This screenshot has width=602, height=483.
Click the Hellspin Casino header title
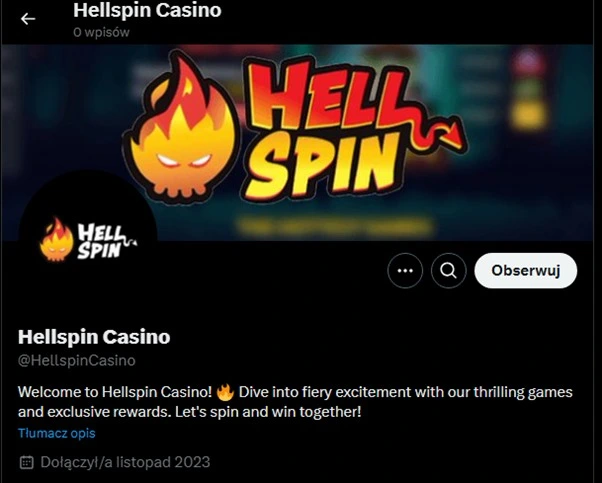147,10
